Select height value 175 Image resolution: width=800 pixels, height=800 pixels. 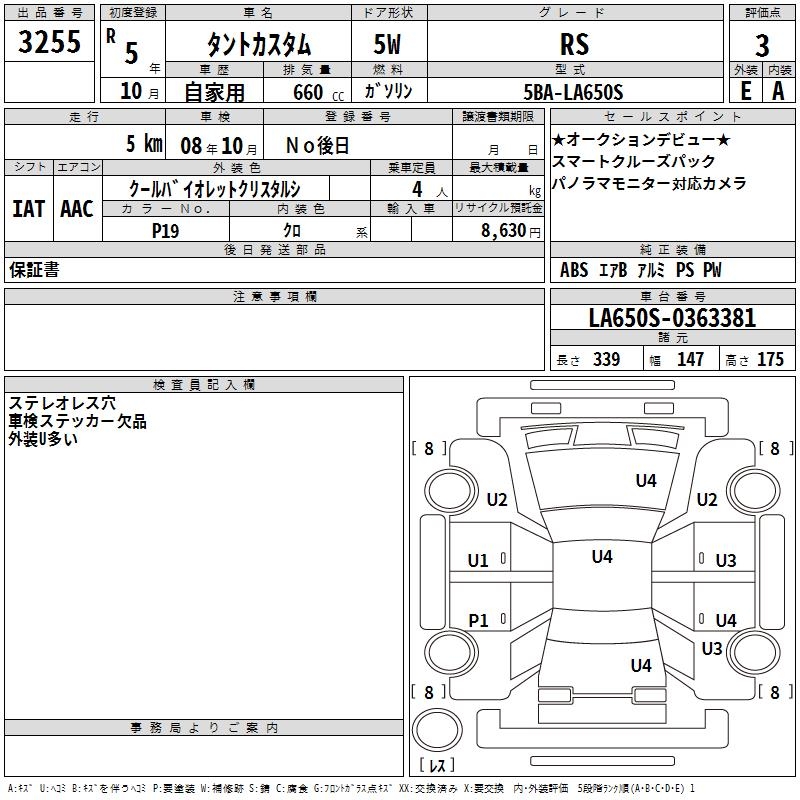coord(770,359)
